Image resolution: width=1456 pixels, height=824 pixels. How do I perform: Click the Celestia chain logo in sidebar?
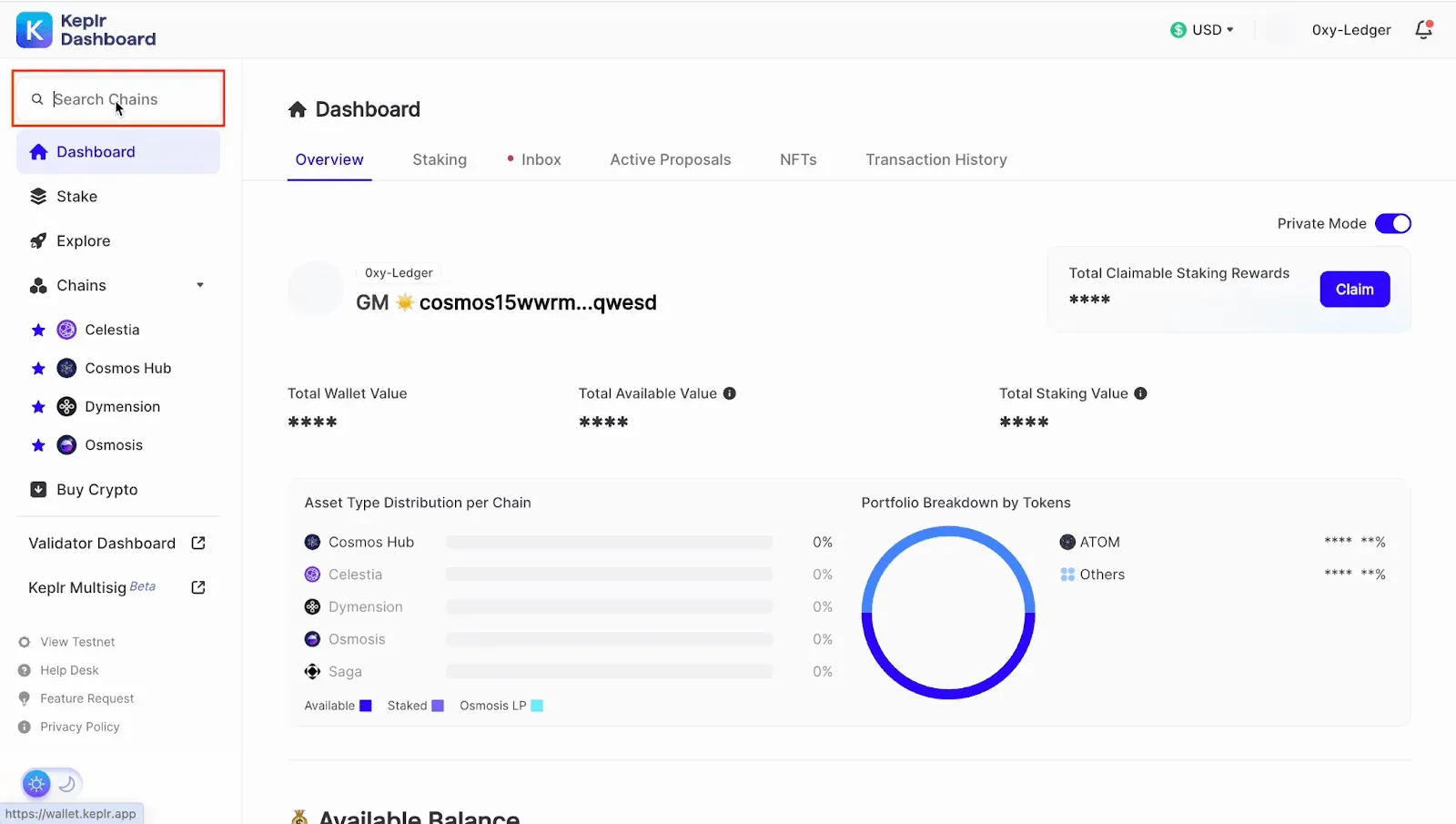(66, 330)
